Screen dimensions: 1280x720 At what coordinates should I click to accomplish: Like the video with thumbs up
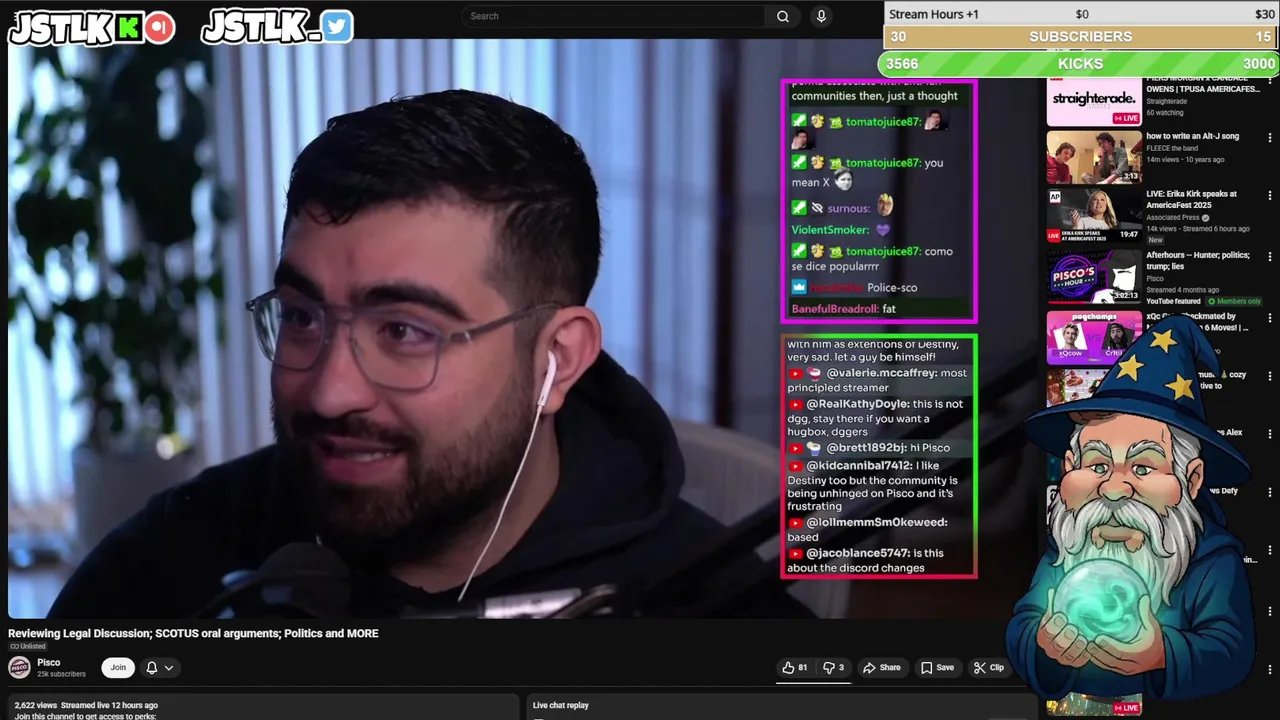click(796, 668)
